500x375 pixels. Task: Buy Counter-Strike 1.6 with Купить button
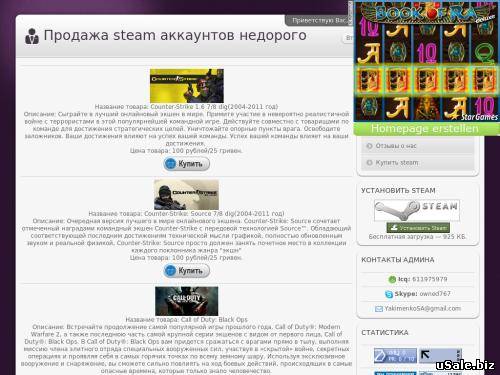tap(187, 164)
